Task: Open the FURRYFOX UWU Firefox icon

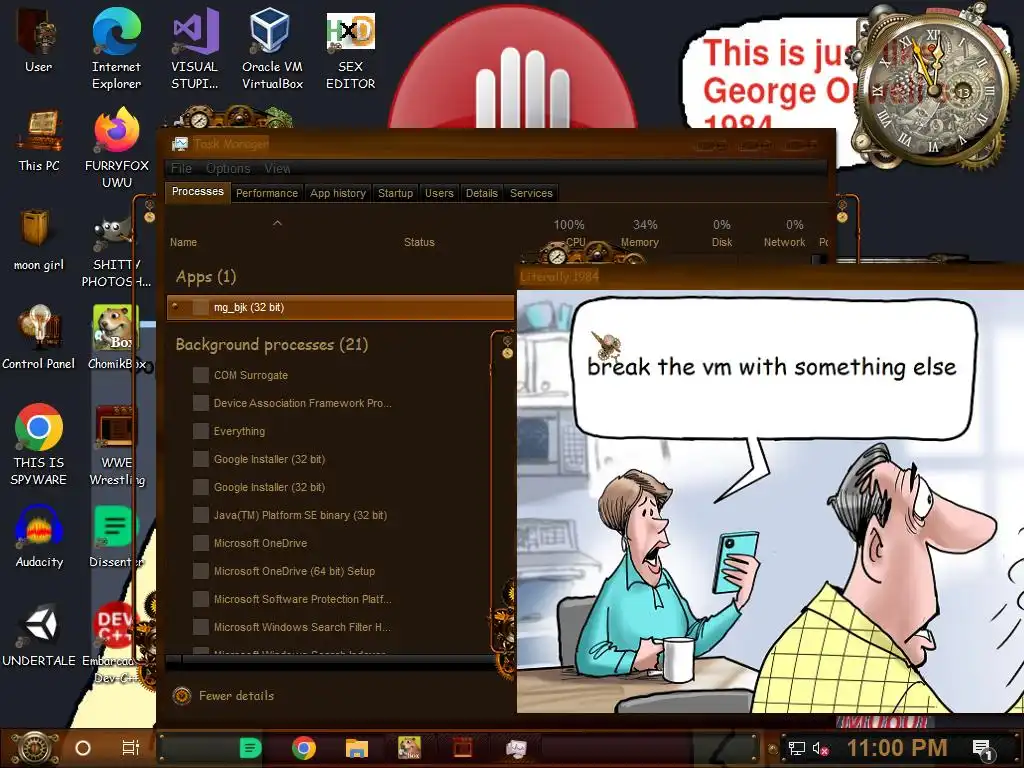Action: coord(116,148)
